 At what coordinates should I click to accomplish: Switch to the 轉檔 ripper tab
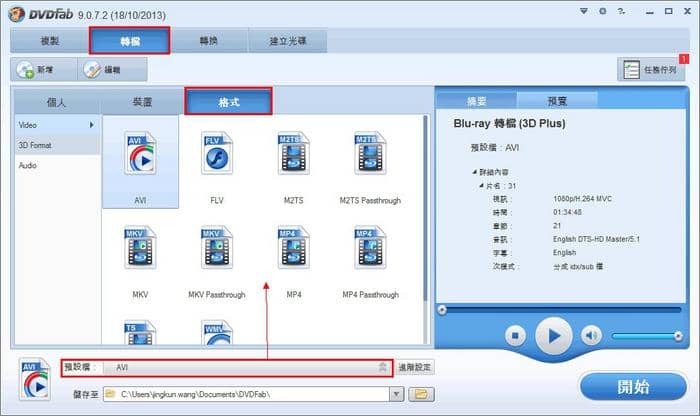pyautogui.click(x=130, y=41)
